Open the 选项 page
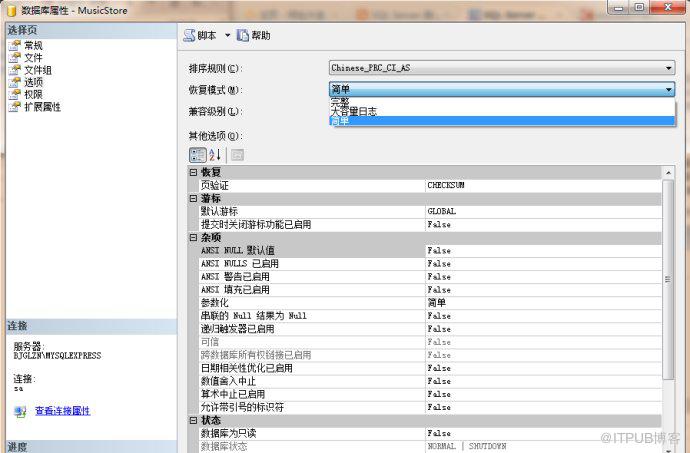This screenshot has height=453, width=690. [x=33, y=82]
